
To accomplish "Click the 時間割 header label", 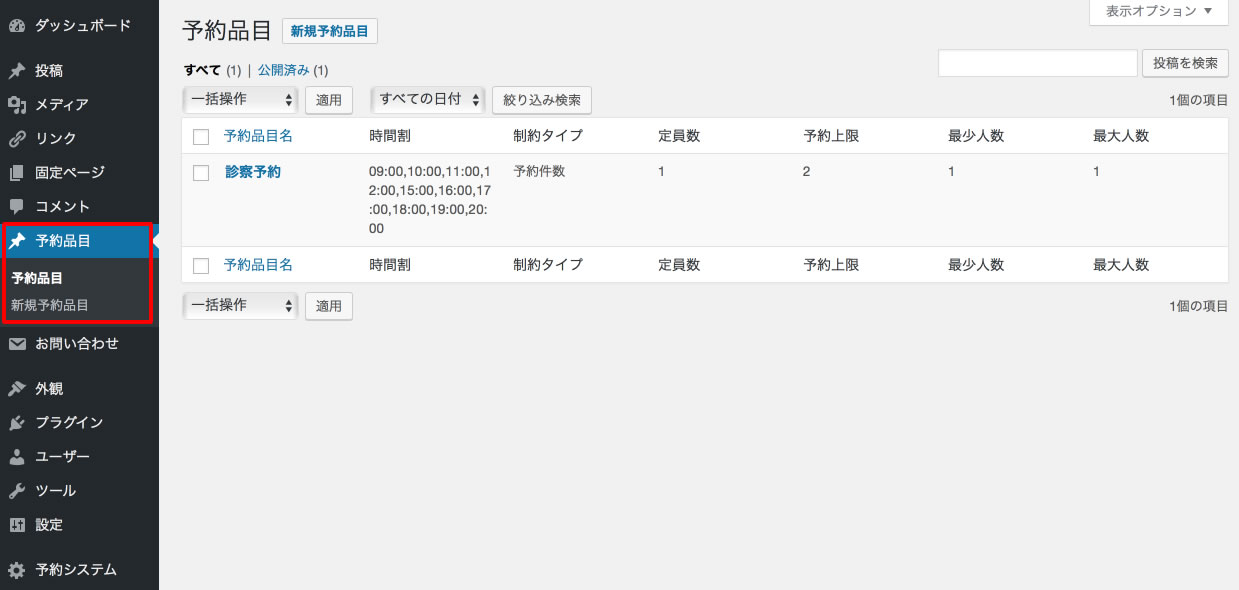I will click(x=390, y=136).
